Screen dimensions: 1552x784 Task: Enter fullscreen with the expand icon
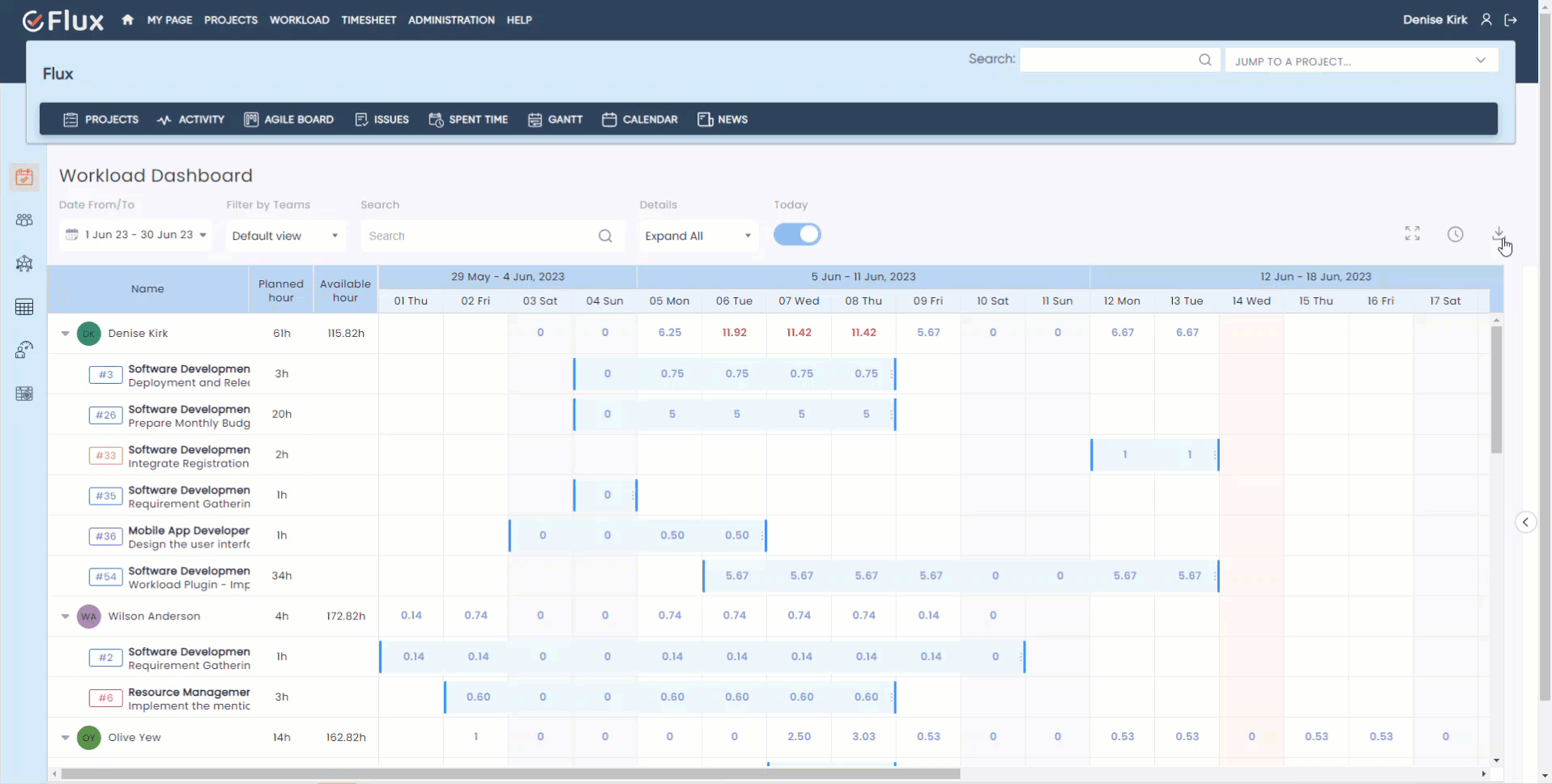(1412, 234)
